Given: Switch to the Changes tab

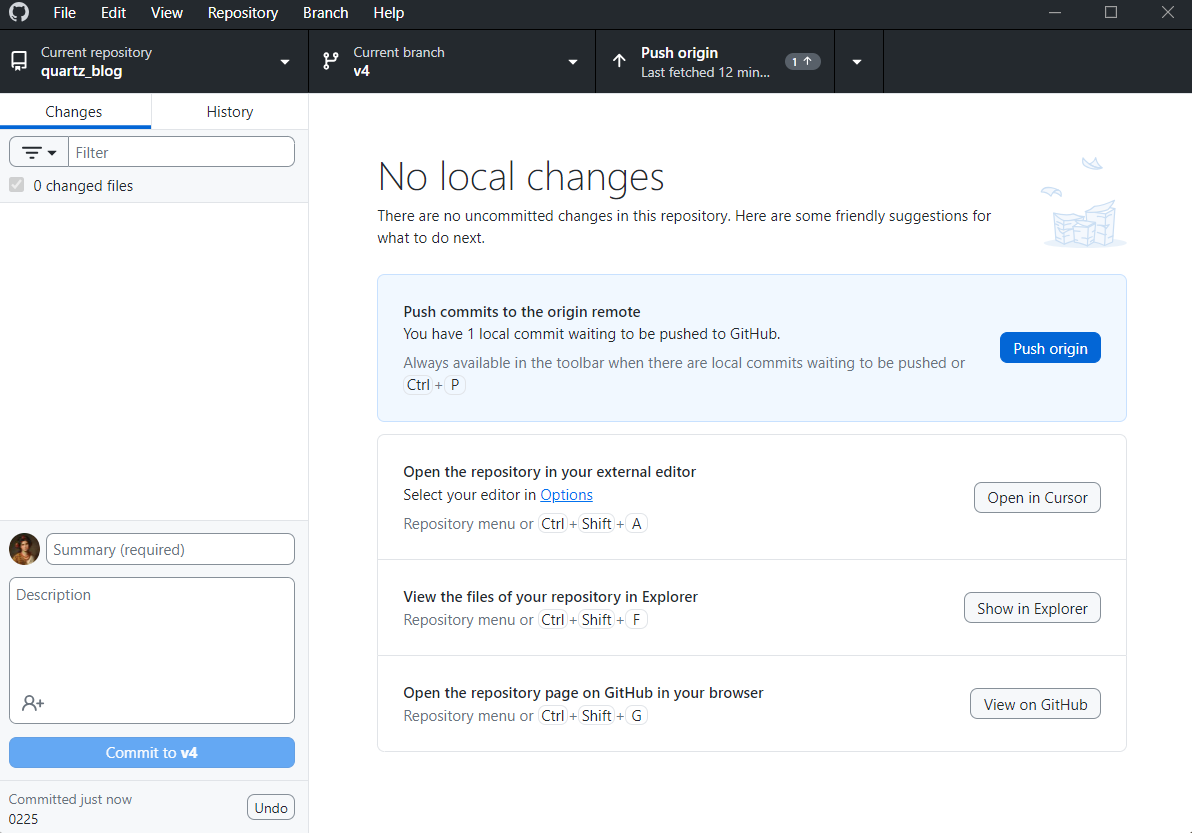Looking at the screenshot, I should [x=74, y=112].
